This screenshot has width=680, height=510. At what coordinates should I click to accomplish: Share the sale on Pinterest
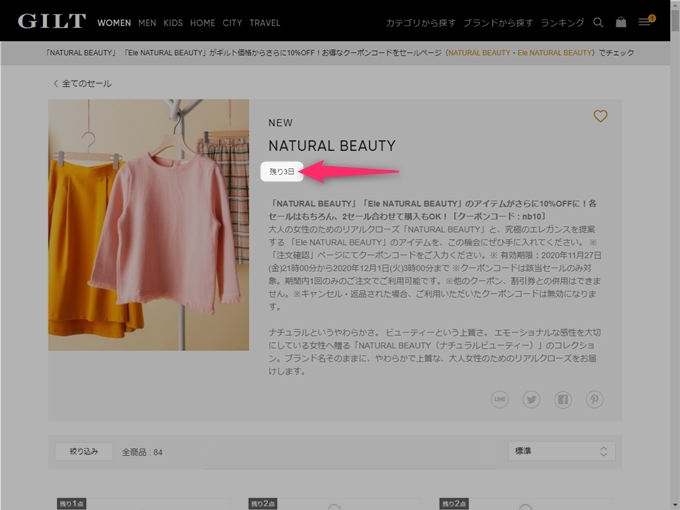pos(595,399)
